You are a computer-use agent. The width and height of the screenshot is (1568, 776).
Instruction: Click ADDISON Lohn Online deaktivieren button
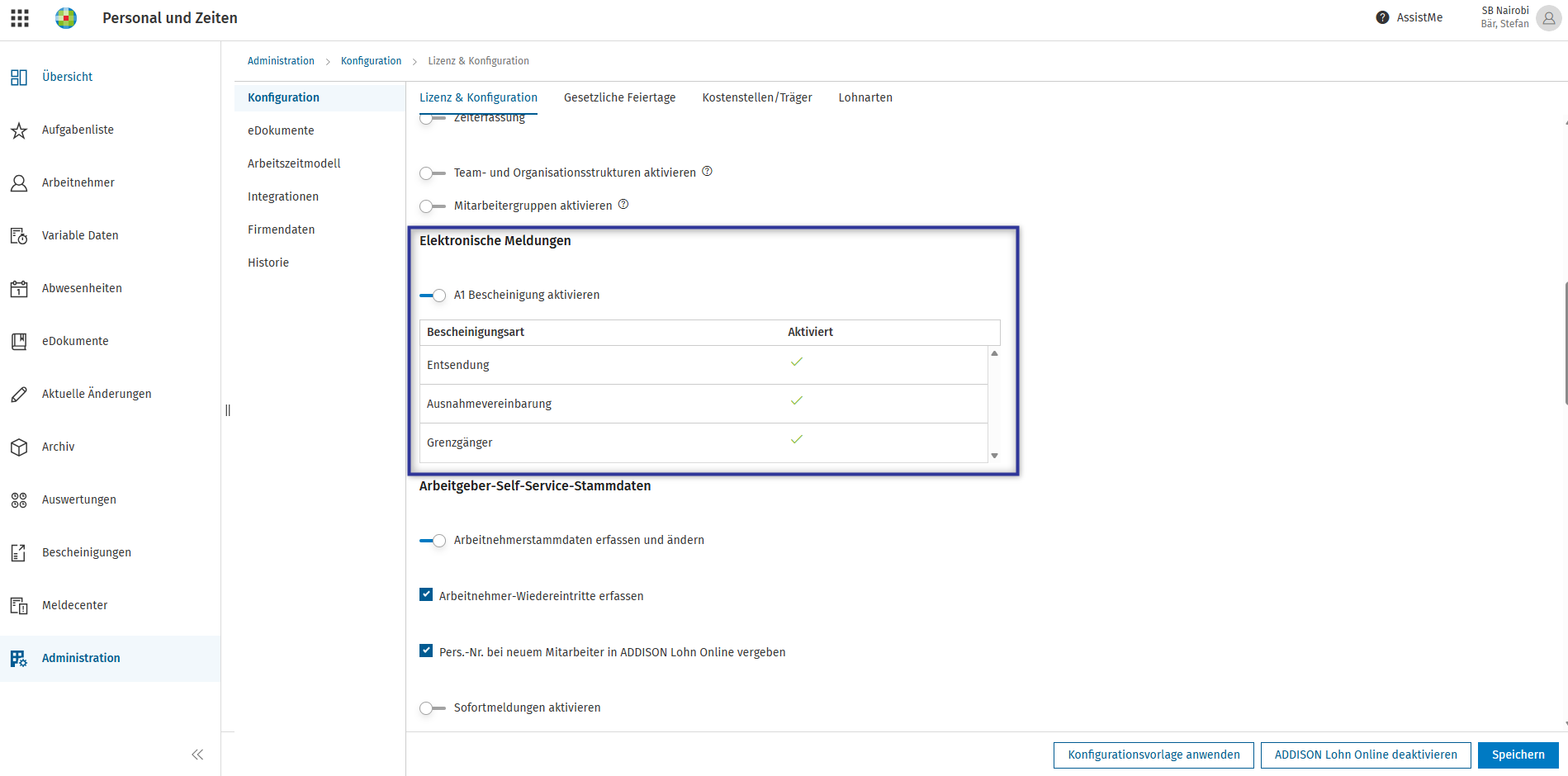click(x=1366, y=755)
